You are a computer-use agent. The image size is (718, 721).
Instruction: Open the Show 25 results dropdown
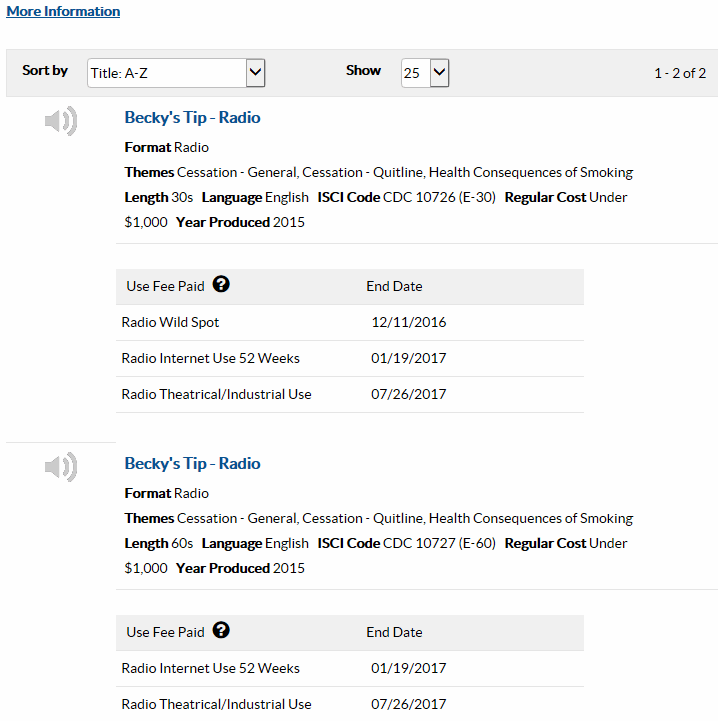[425, 73]
